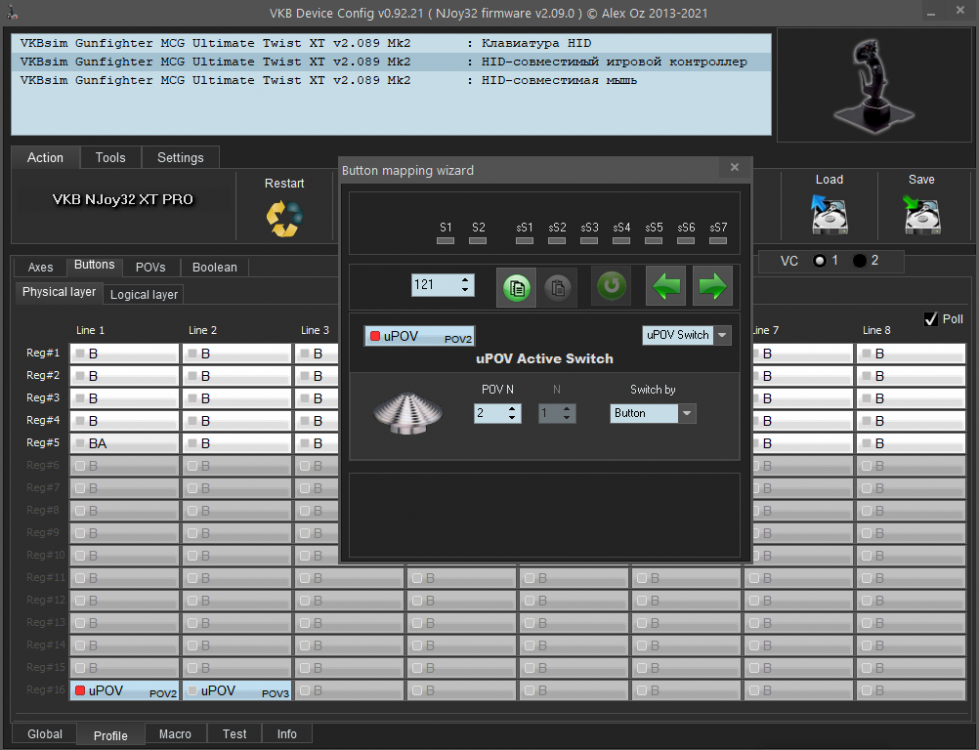Increase the button number 121 stepper
This screenshot has width=979, height=750.
point(465,280)
